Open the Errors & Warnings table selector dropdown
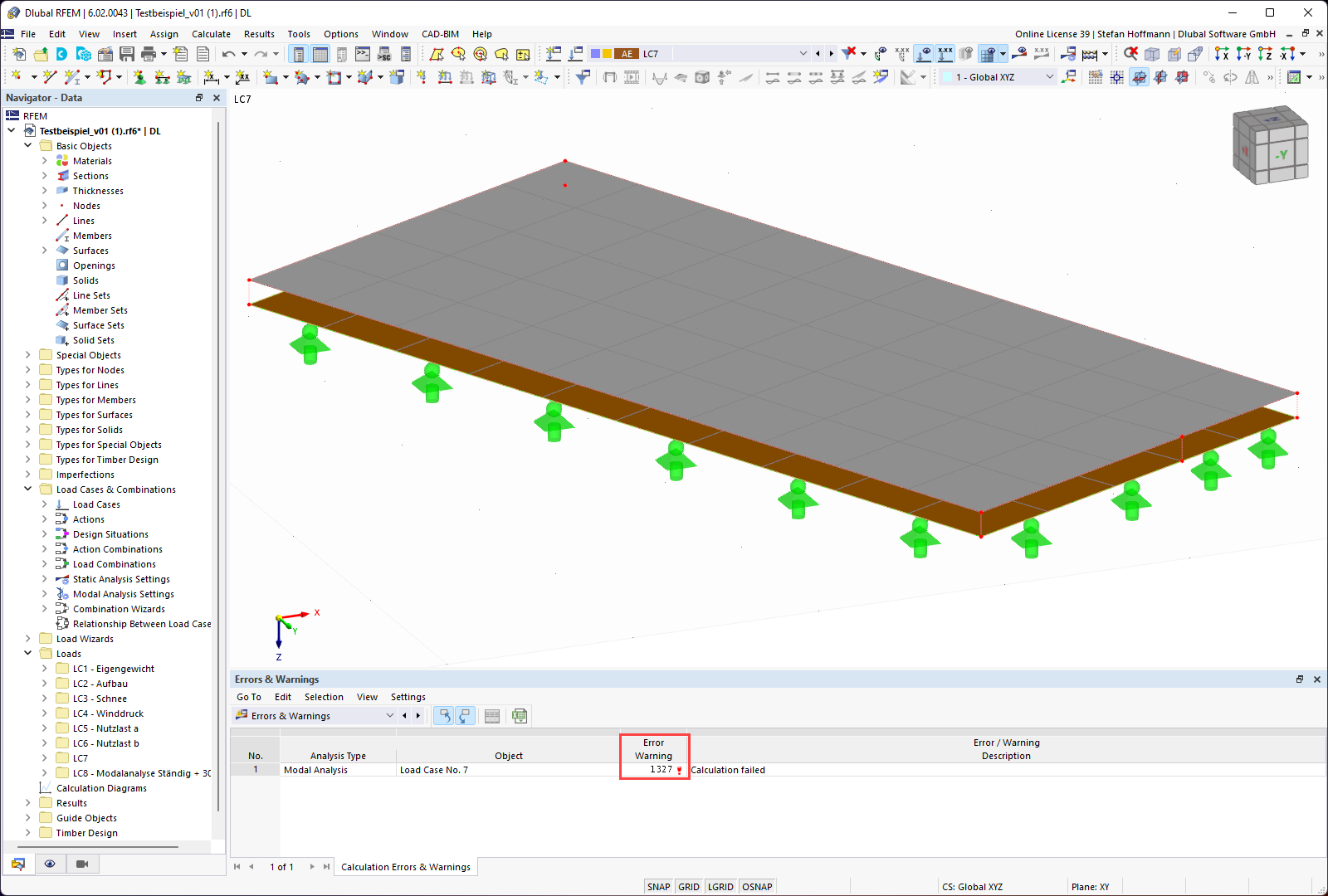 [390, 716]
